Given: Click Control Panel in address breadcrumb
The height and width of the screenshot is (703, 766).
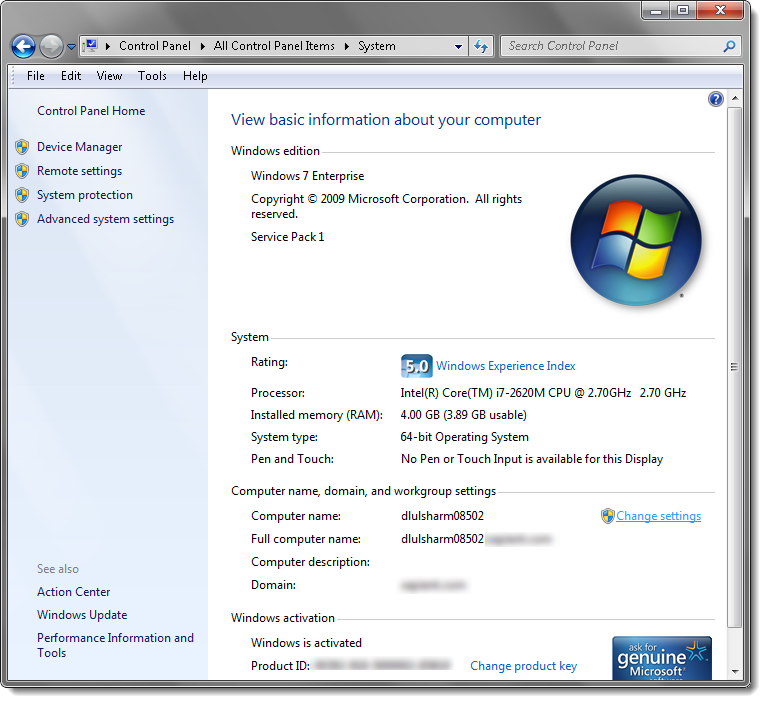Looking at the screenshot, I should 155,46.
